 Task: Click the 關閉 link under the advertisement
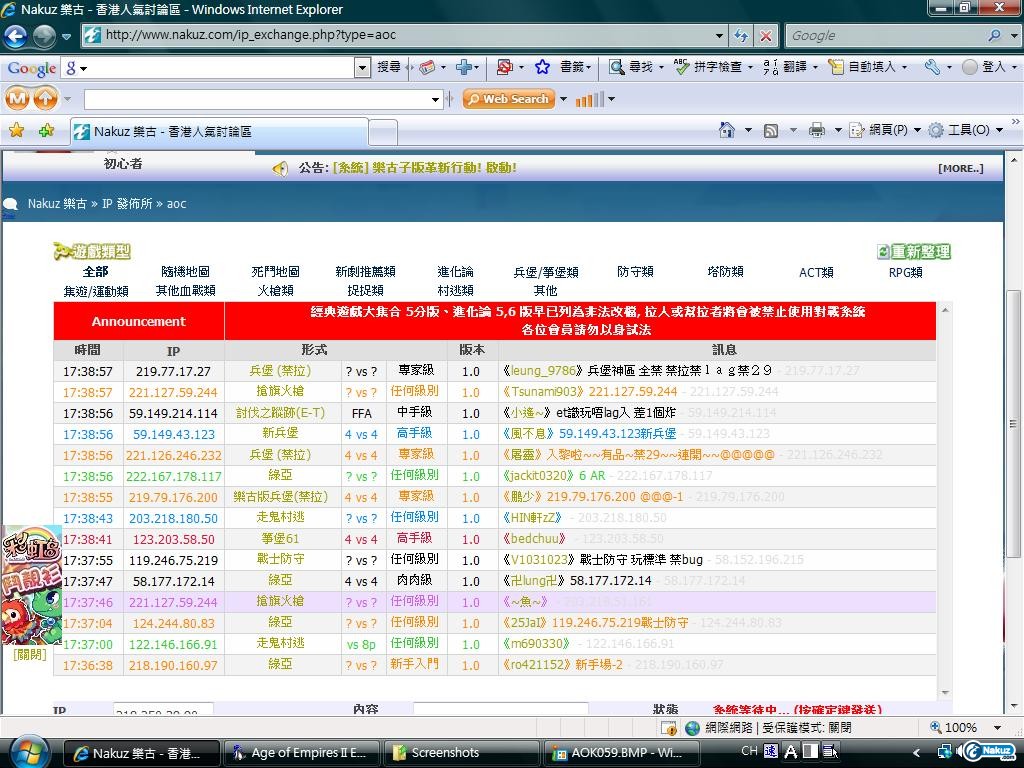click(29, 655)
